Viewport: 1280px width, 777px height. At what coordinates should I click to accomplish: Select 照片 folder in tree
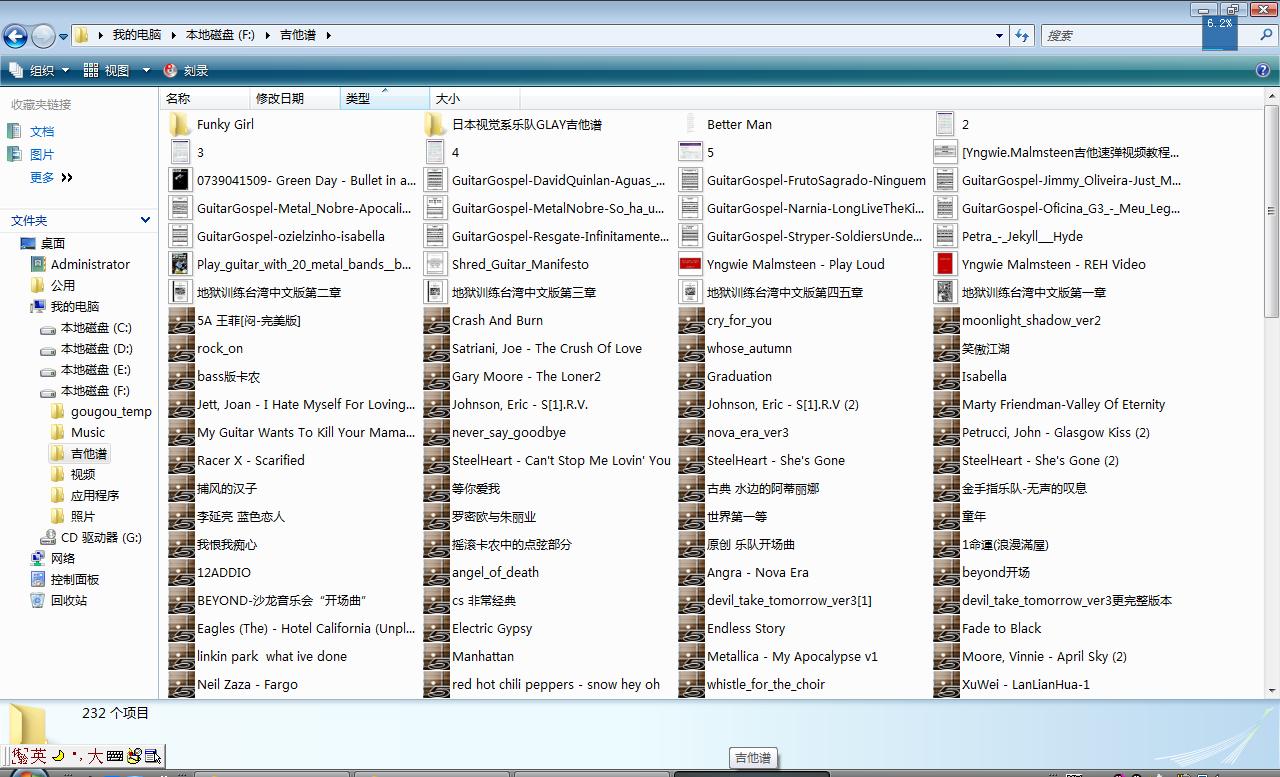tap(73, 516)
